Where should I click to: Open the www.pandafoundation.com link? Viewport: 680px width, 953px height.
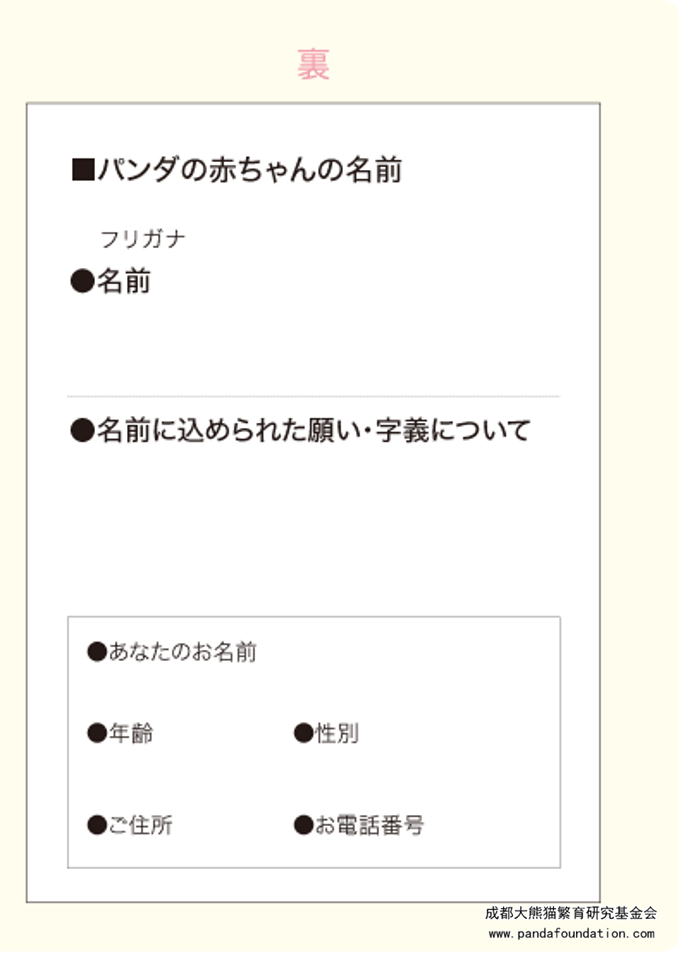coord(571,934)
